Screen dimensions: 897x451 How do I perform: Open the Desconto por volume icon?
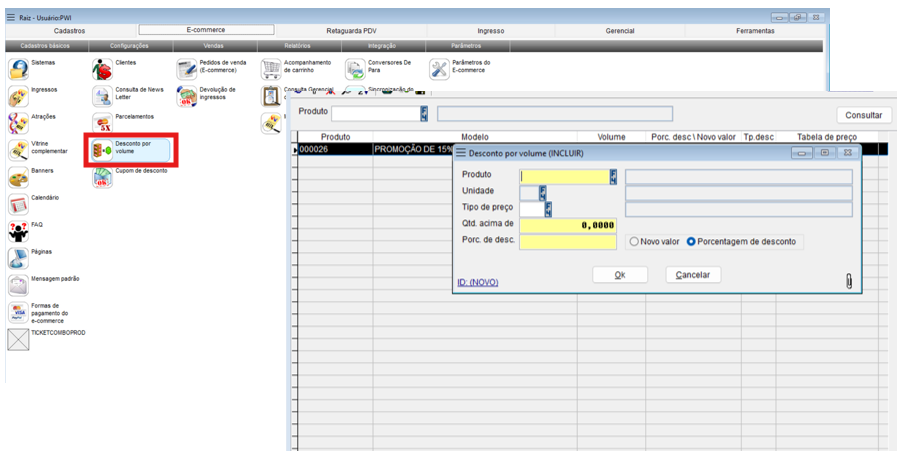tap(102, 150)
